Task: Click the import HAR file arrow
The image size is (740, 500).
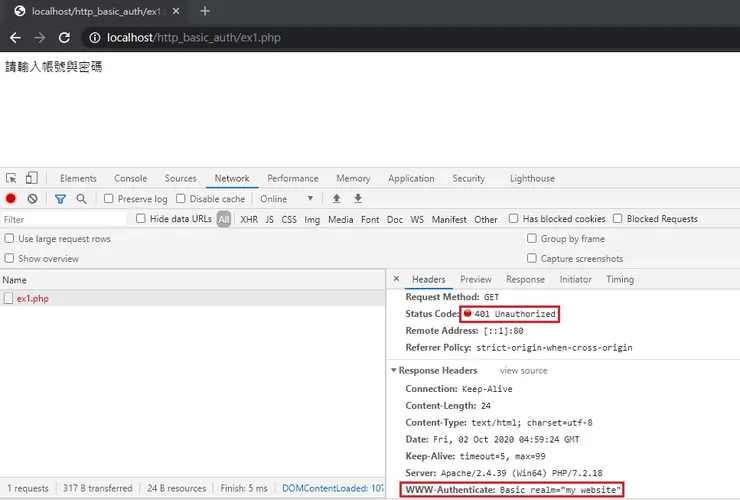Action: click(x=337, y=199)
